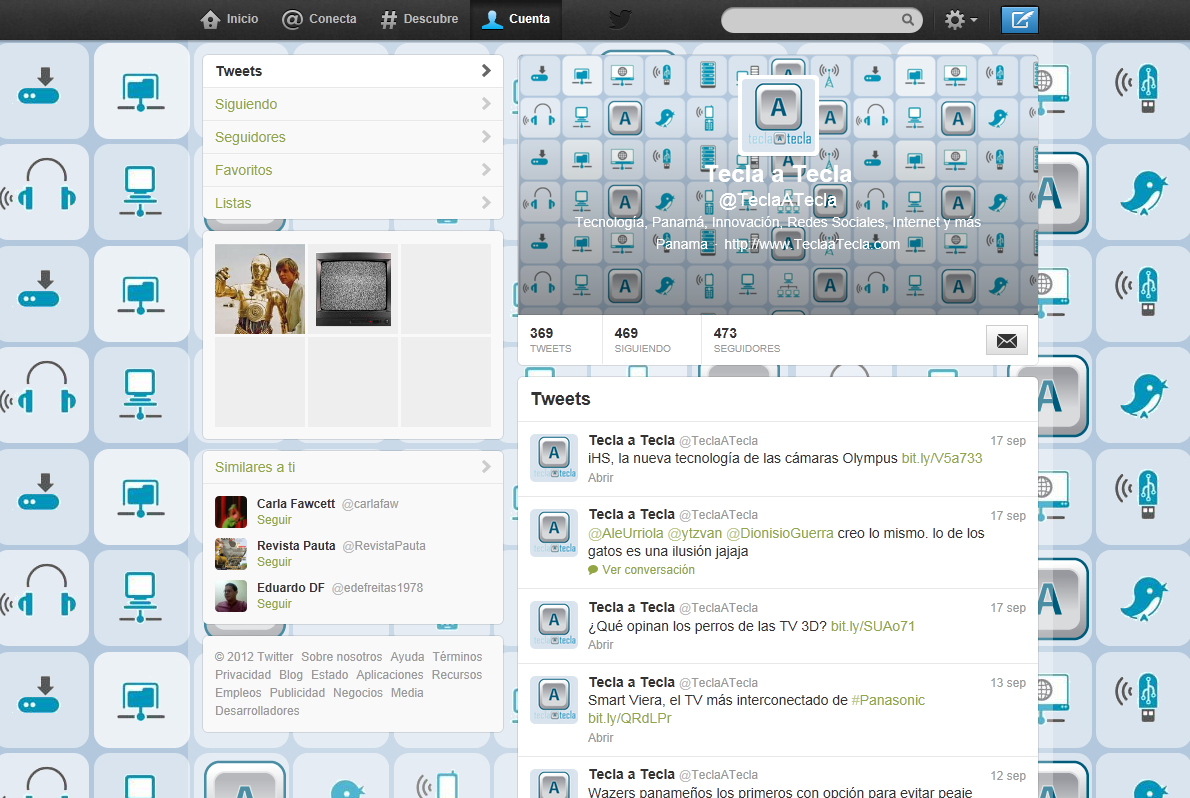Open the bit.ly/V5a733 link in tweet
1190x798 pixels.
point(942,458)
